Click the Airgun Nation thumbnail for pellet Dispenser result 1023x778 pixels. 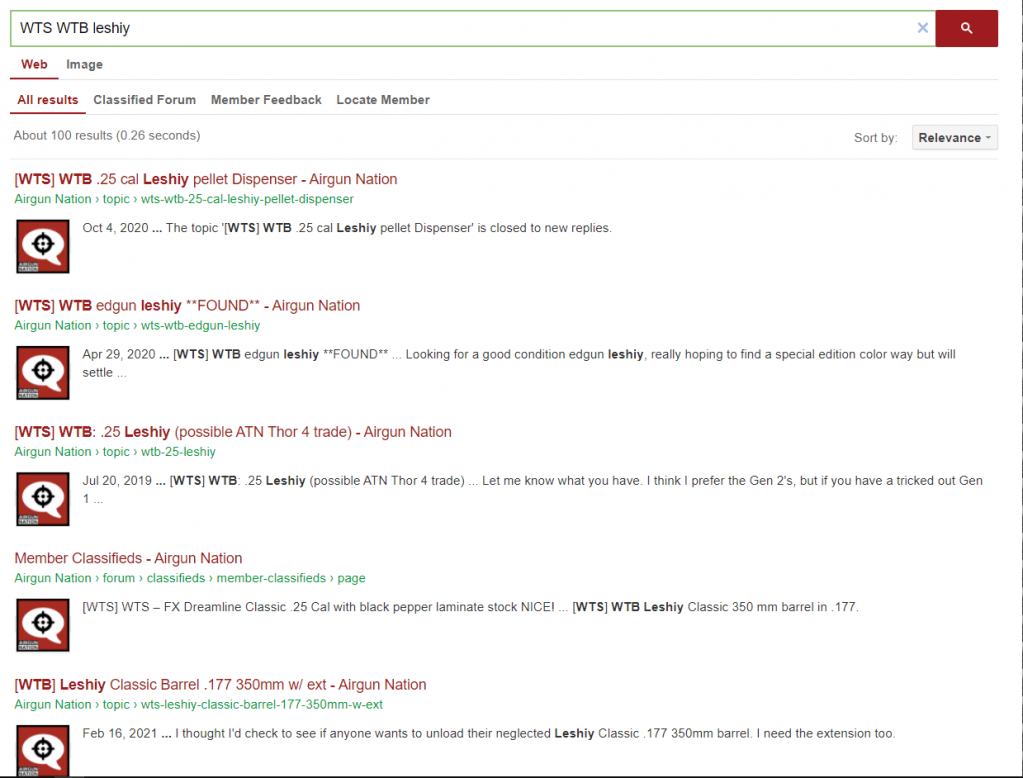[x=42, y=246]
